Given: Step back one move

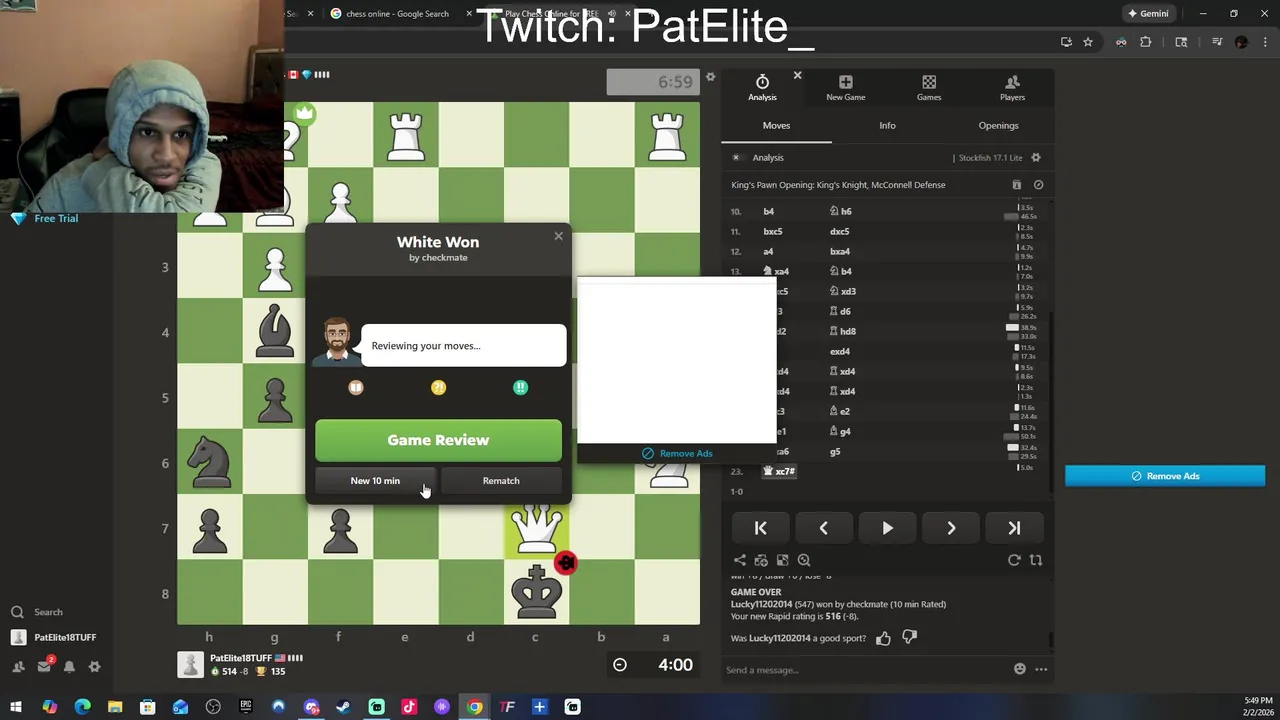Looking at the screenshot, I should pos(824,528).
